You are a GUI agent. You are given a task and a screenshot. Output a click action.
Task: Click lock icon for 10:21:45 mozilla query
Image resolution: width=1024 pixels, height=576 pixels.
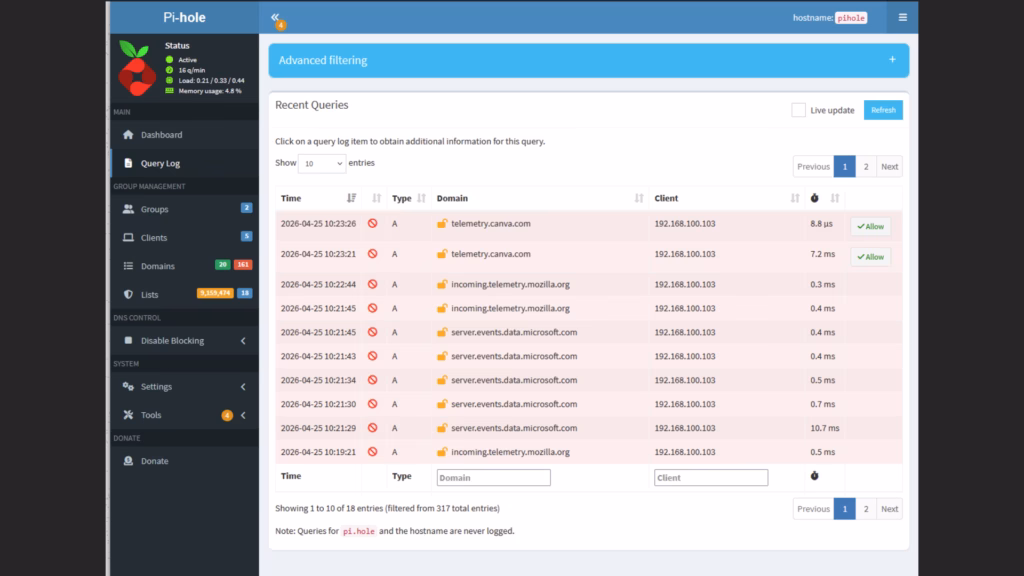point(442,308)
